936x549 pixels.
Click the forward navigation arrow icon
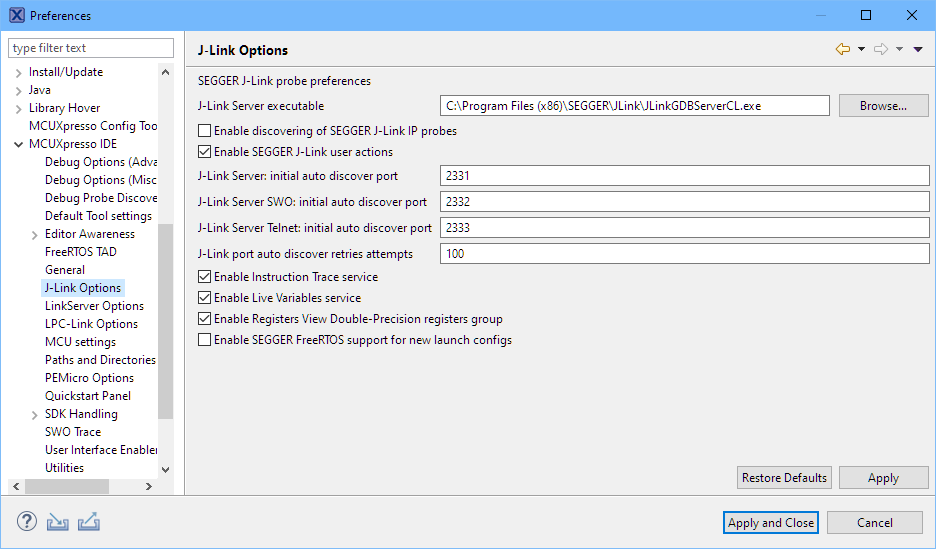click(880, 49)
